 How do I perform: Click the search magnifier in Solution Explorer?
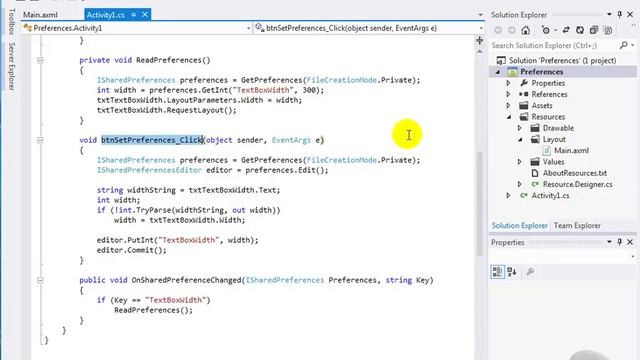pos(624,45)
